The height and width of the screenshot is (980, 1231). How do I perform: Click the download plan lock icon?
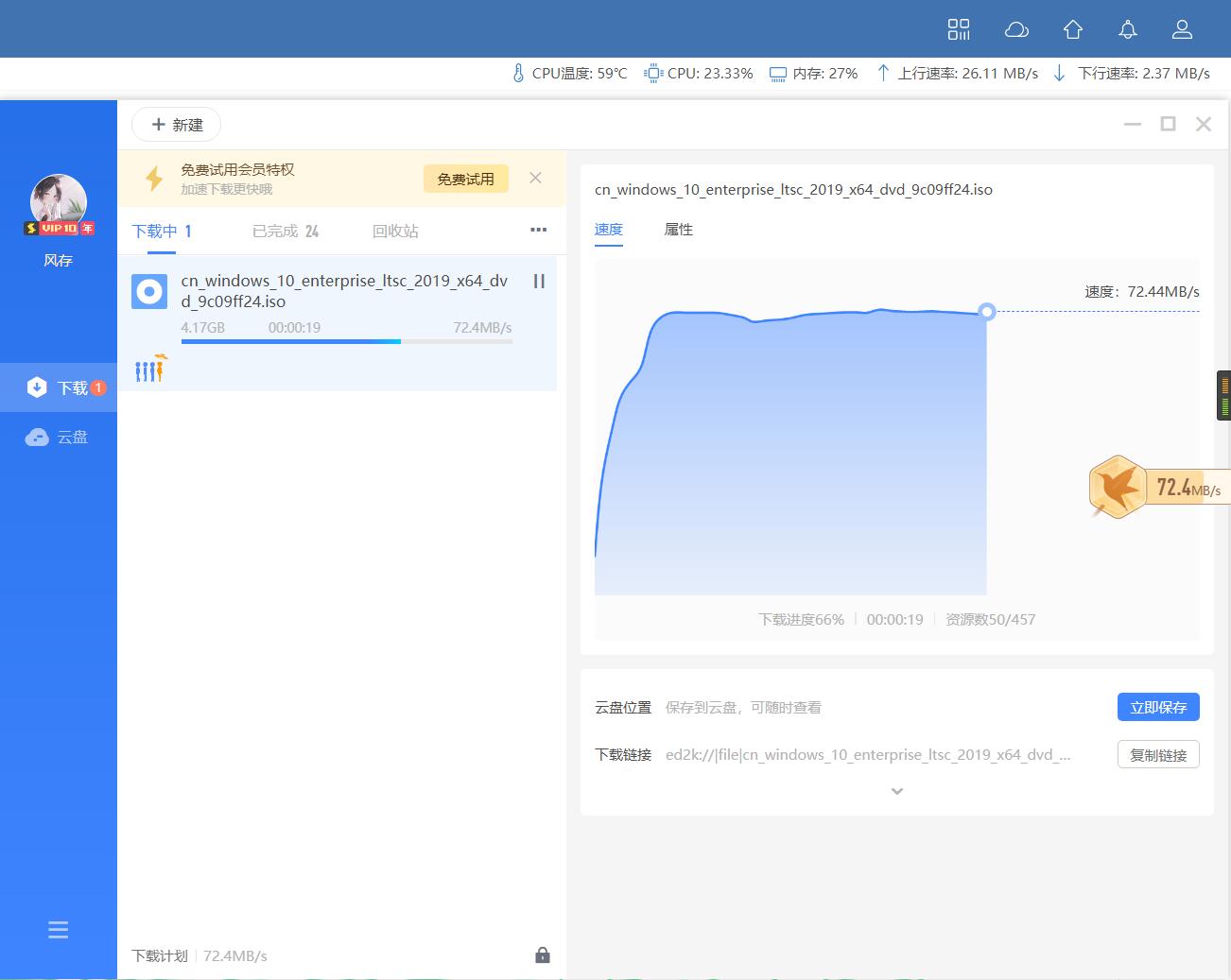tap(542, 954)
